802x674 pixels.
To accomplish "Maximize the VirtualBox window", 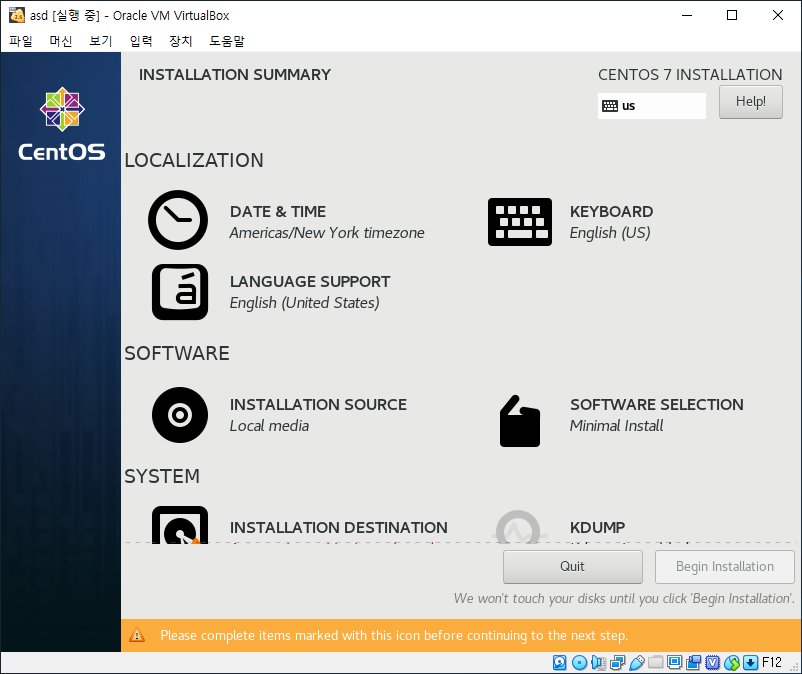I will tap(732, 15).
